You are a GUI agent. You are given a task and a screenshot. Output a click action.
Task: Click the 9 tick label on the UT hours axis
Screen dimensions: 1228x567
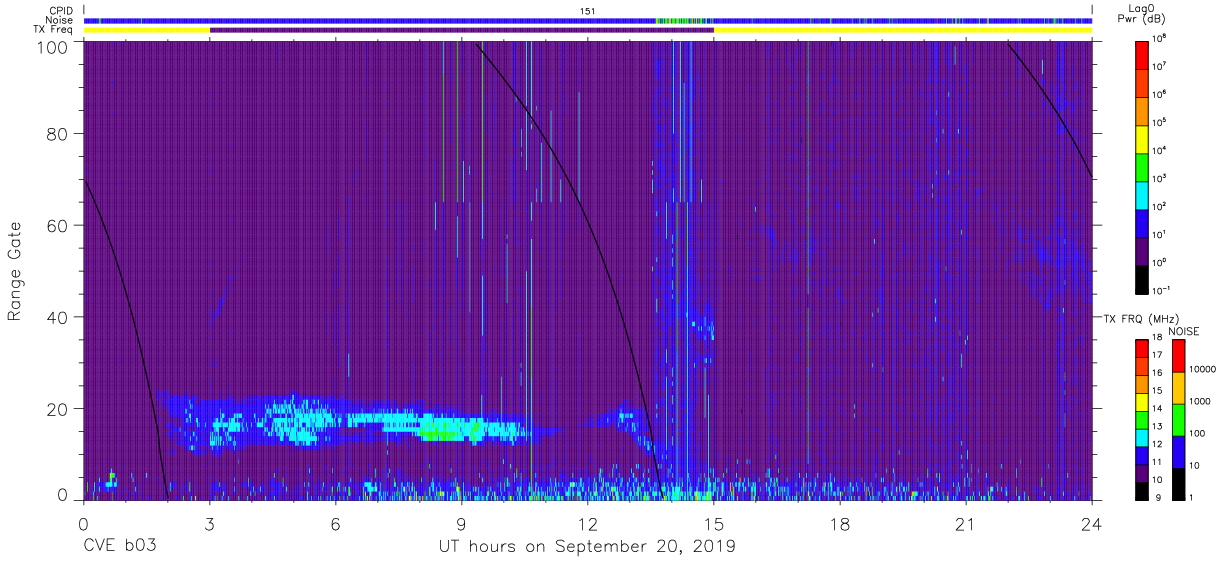tap(462, 523)
